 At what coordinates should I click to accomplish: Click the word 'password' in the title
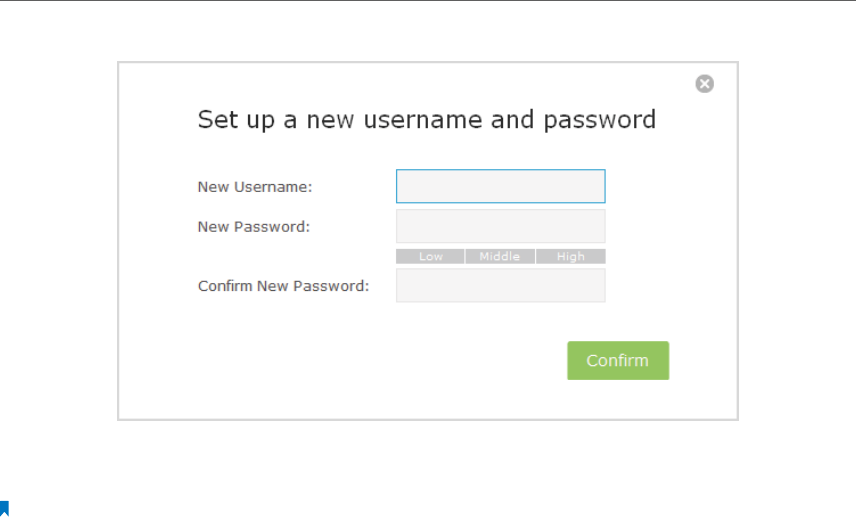point(599,120)
